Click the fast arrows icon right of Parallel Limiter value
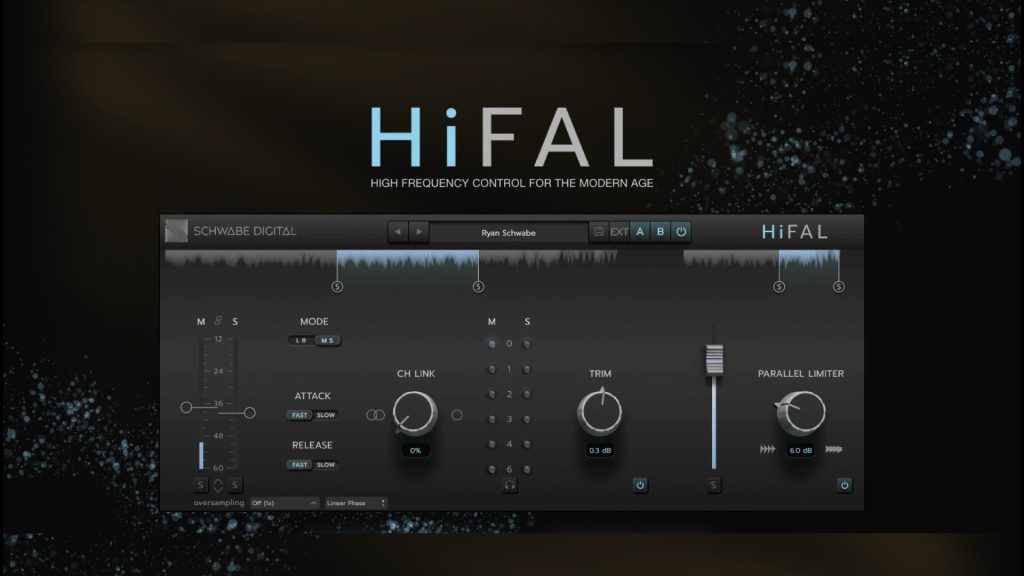The image size is (1024, 576). (834, 450)
